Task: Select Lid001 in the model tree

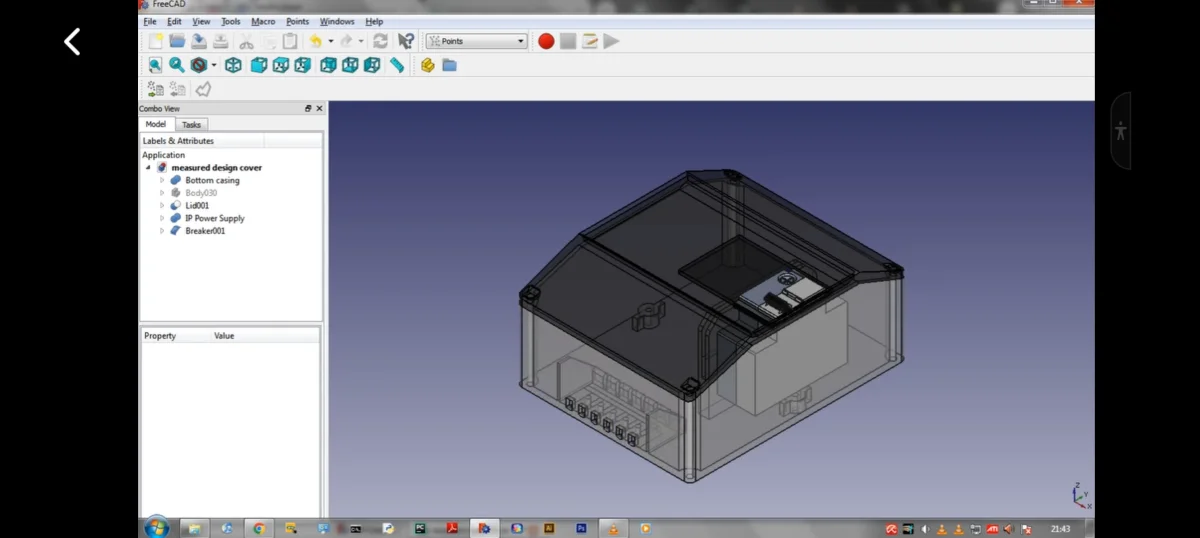Action: [197, 205]
